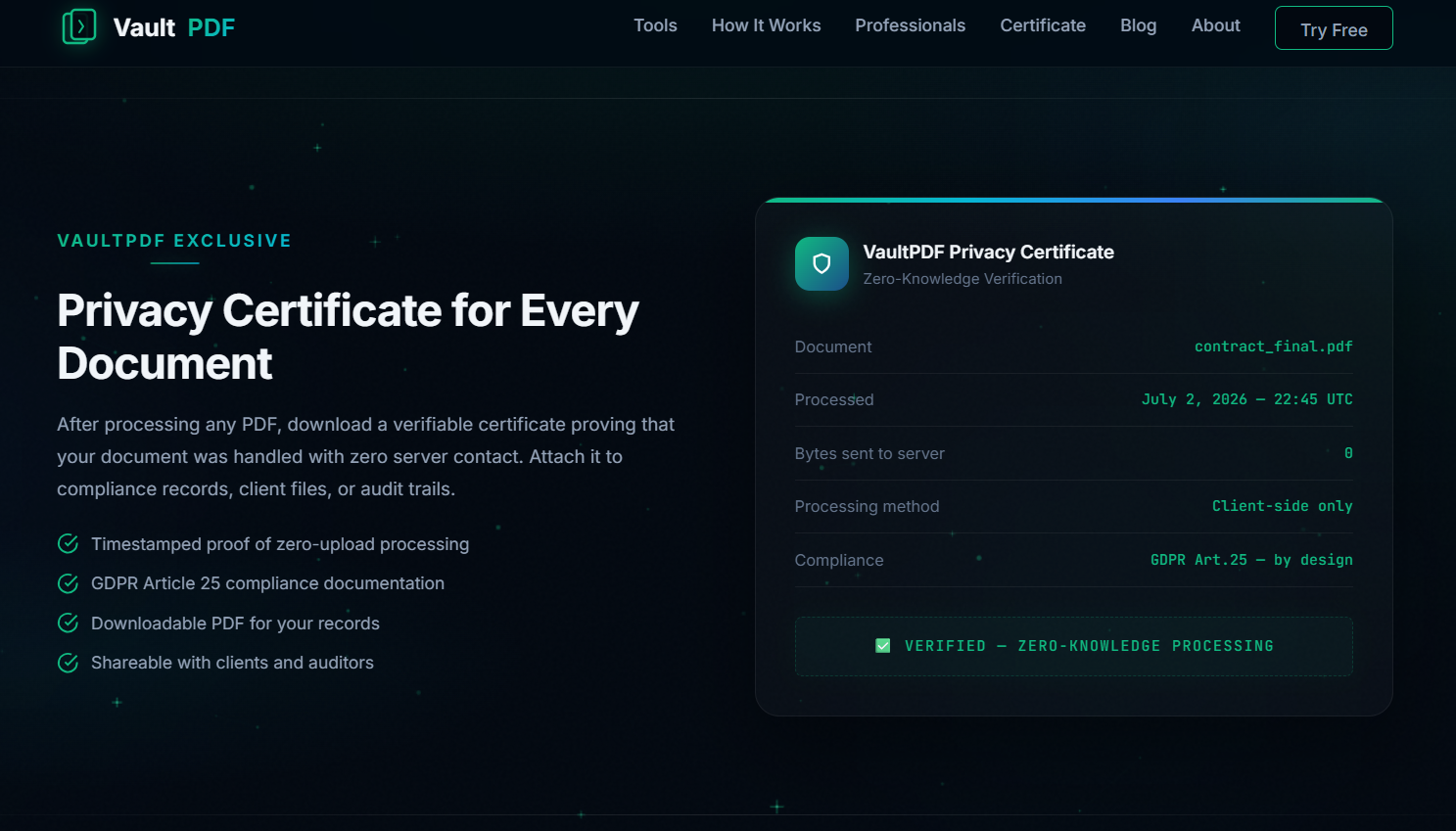The width and height of the screenshot is (1456, 831).
Task: Click the 0 bytes value
Action: pyautogui.click(x=1348, y=453)
